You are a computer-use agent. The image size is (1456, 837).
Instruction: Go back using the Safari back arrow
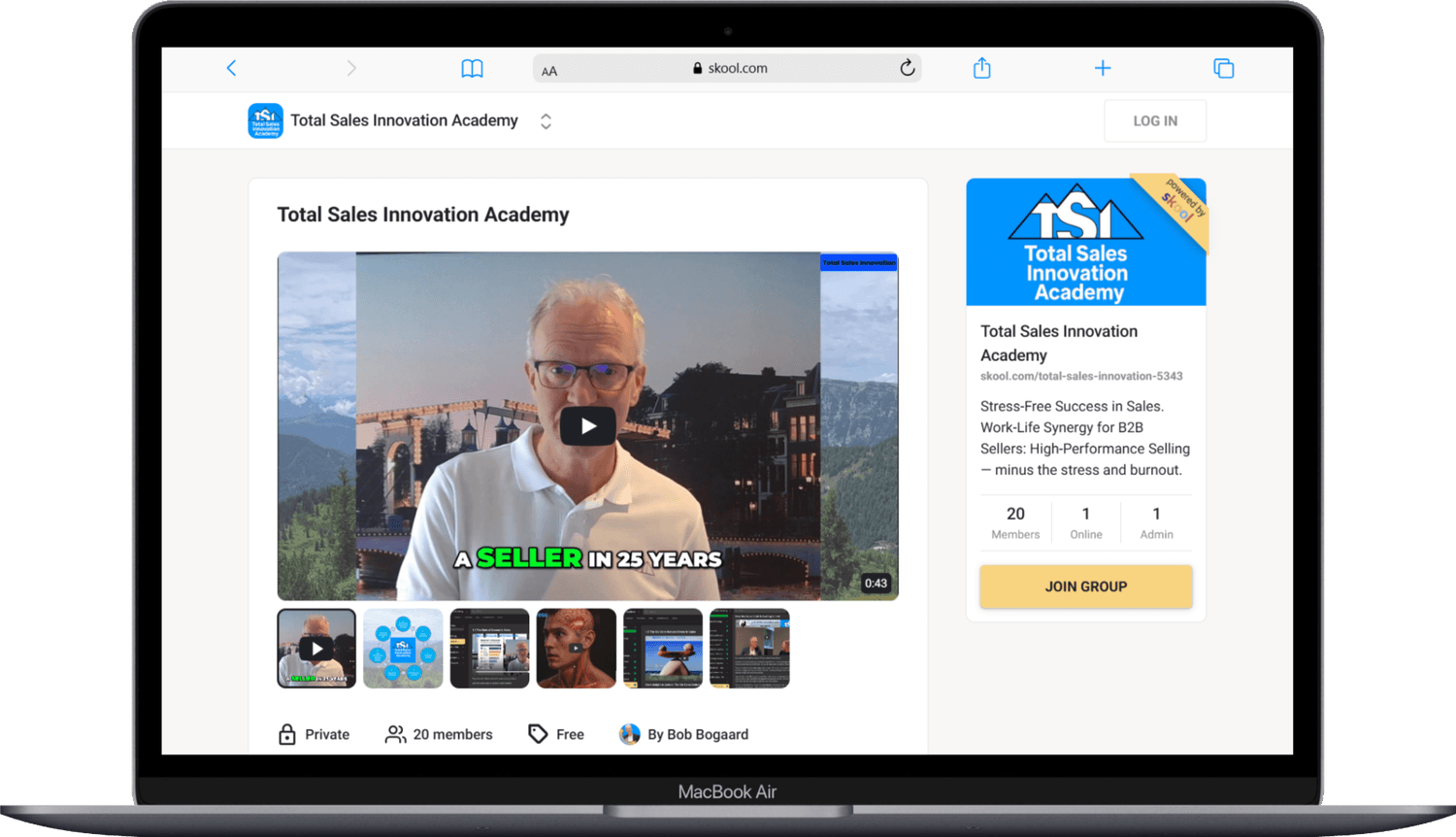click(x=231, y=68)
